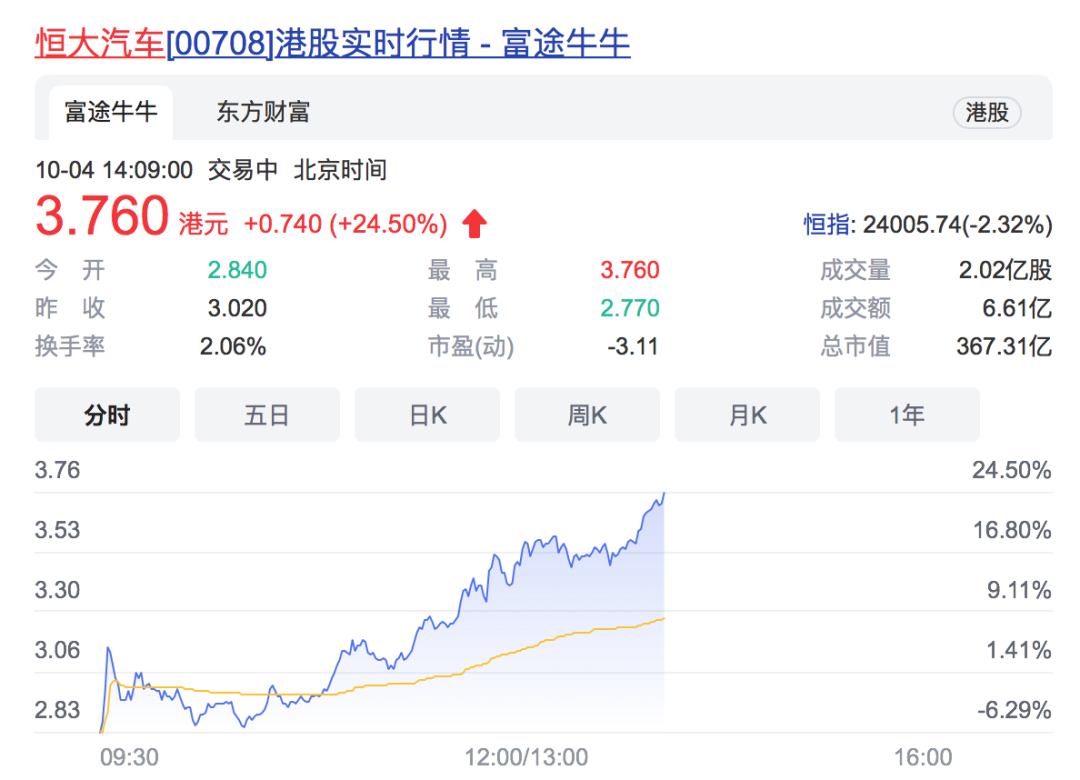Click the 港股 market pill label
The image size is (1080, 780).
(x=986, y=113)
